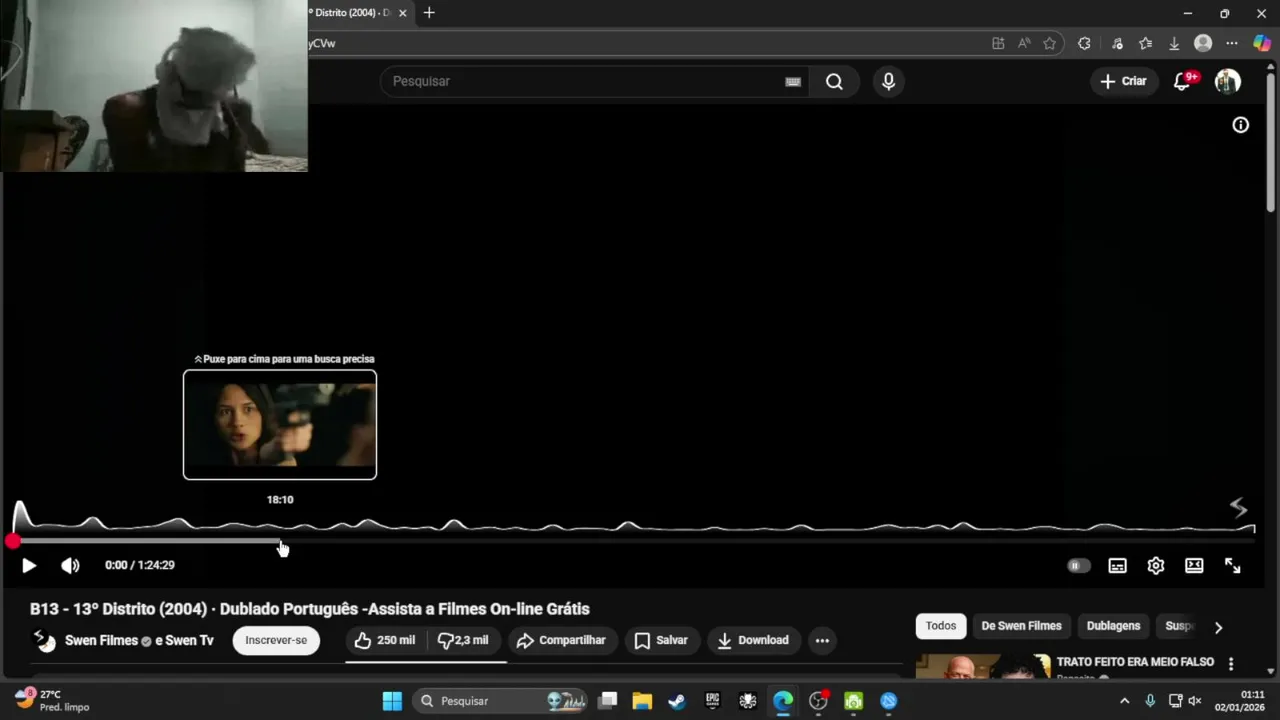Image resolution: width=1280 pixels, height=720 pixels.
Task: Open the weather widget 27°C
Action: tap(52, 700)
